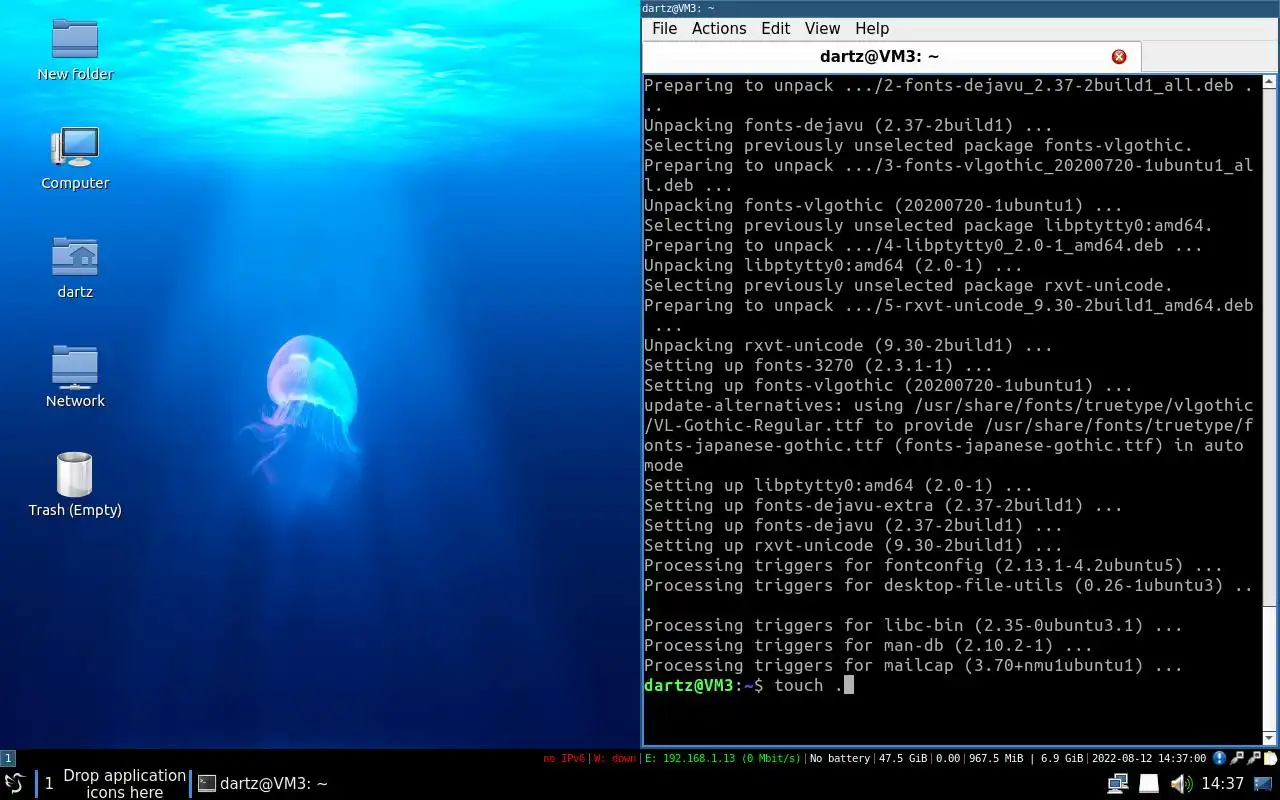Click the 'Drop application icons here' quick-launch area
Screen dimensions: 1280x800
click(125, 784)
